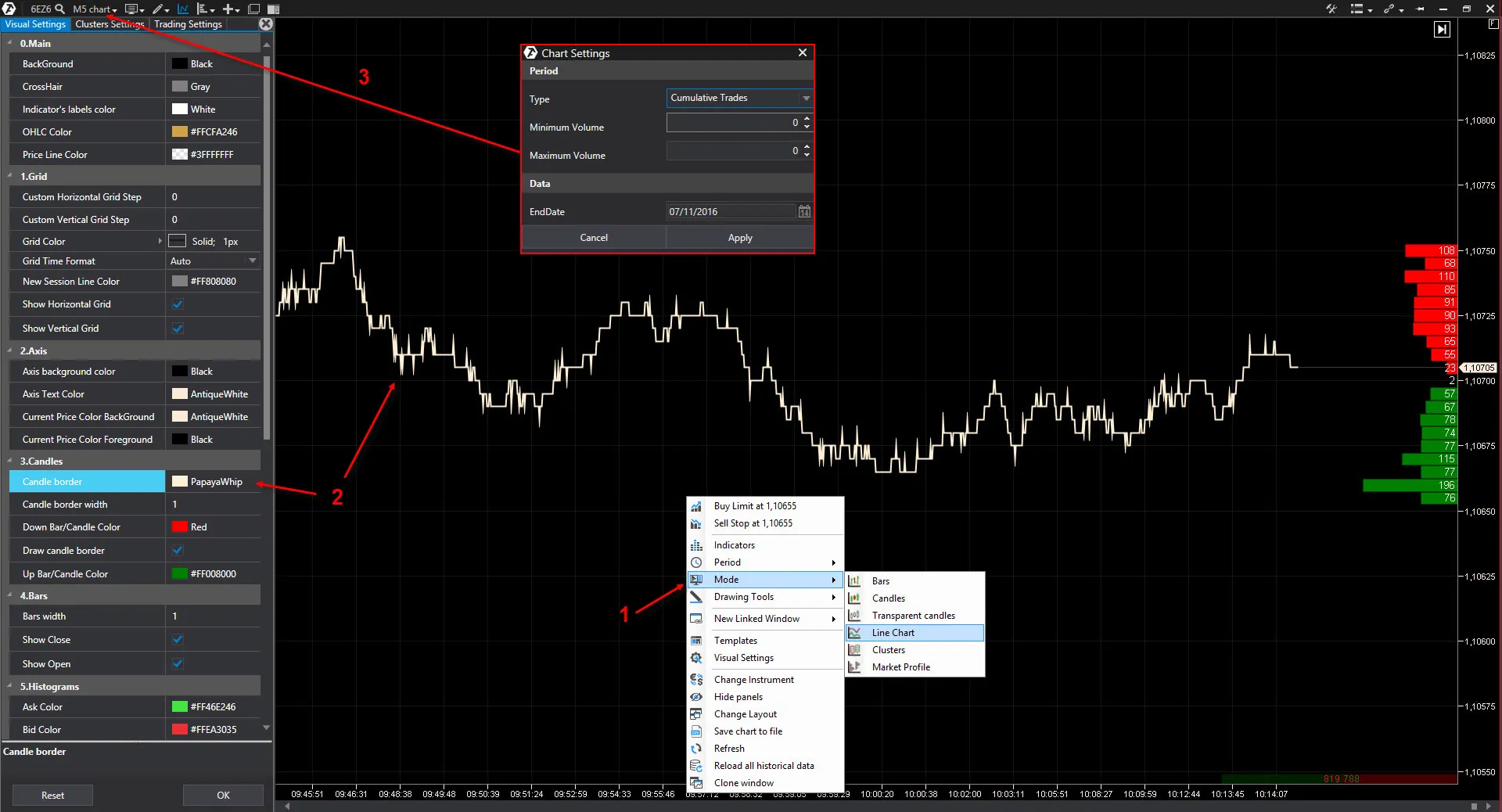Click the clone window toolbar icon

(253, 9)
